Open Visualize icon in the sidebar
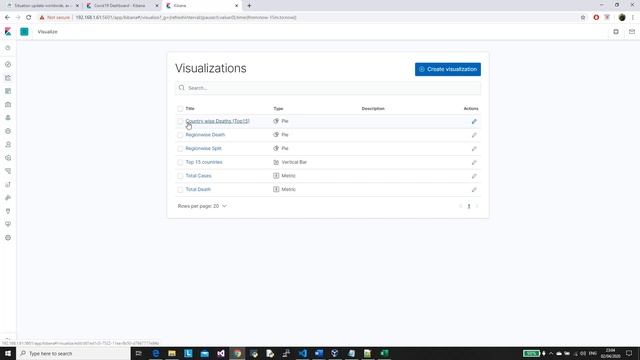 coord(8,78)
